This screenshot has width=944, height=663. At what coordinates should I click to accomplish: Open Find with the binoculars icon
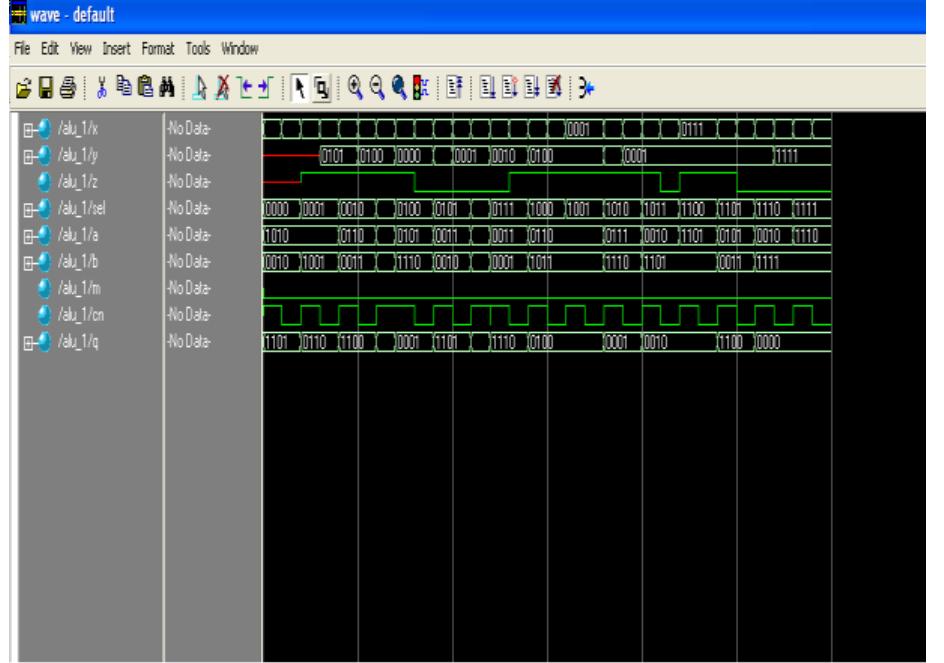tap(167, 88)
